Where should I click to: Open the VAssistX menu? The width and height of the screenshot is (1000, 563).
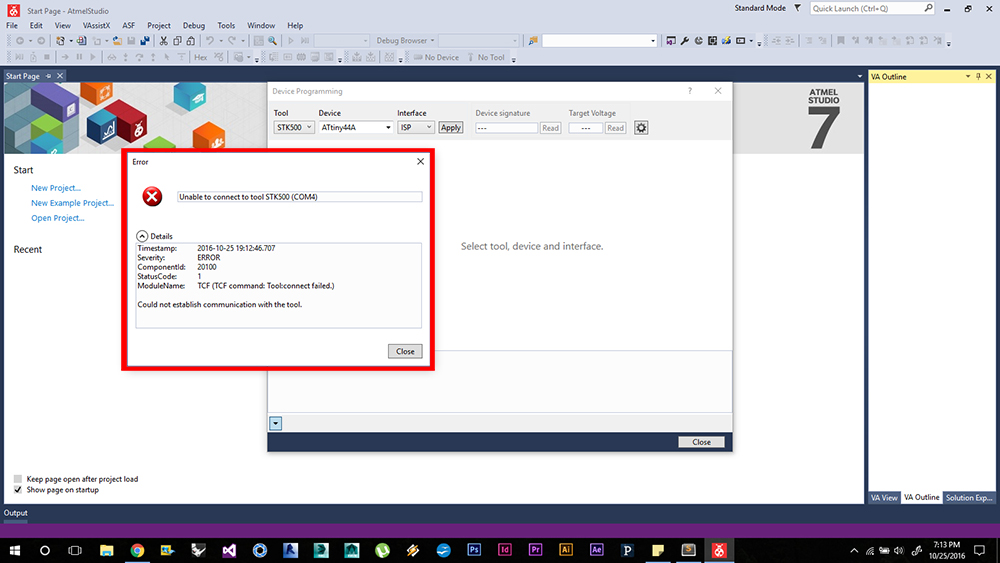[x=96, y=26]
